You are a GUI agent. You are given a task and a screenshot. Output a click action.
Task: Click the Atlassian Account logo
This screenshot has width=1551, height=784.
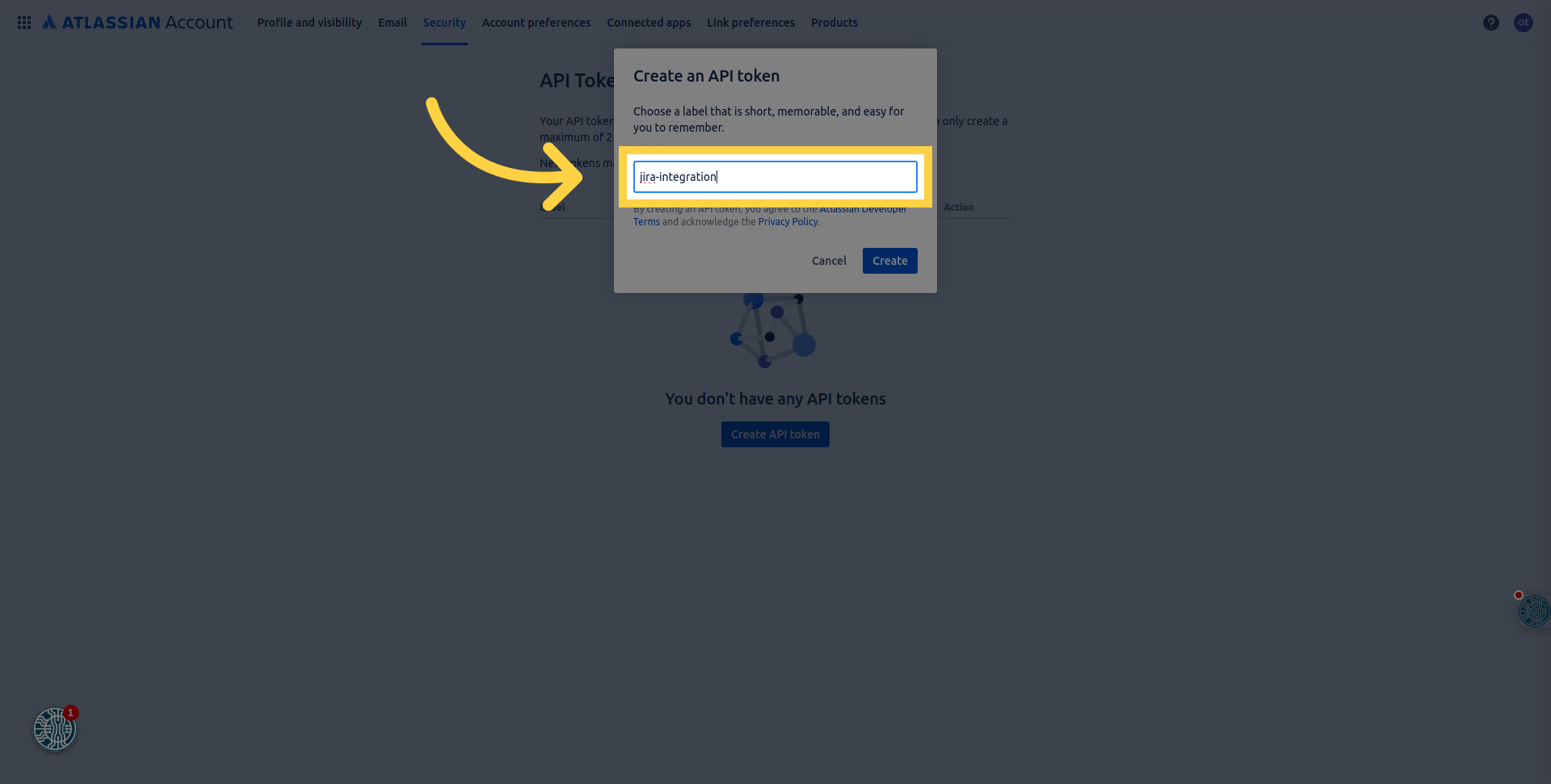[137, 23]
